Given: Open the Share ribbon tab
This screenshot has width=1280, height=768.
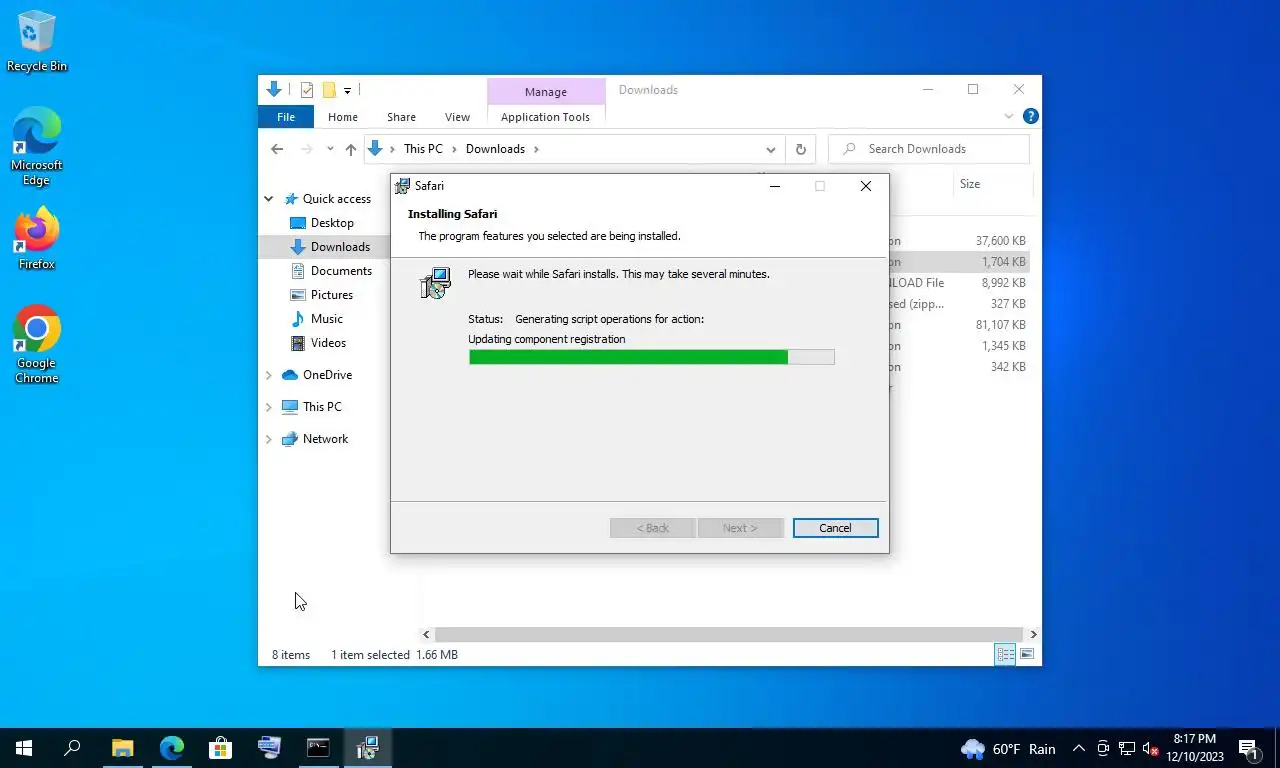Looking at the screenshot, I should tap(401, 117).
